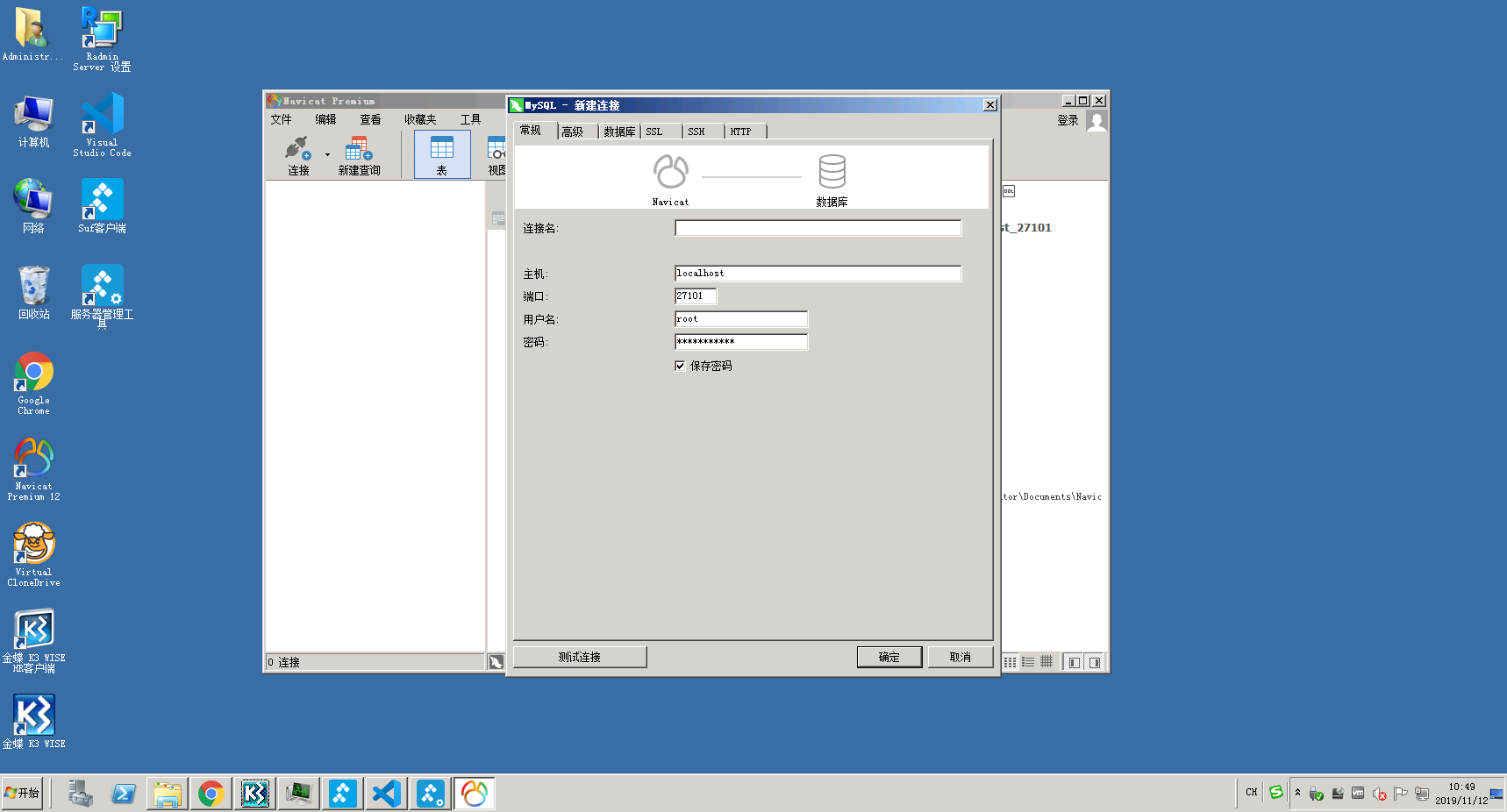Click the DDL icon in right panel
This screenshot has height=812, width=1507.
[1009, 191]
